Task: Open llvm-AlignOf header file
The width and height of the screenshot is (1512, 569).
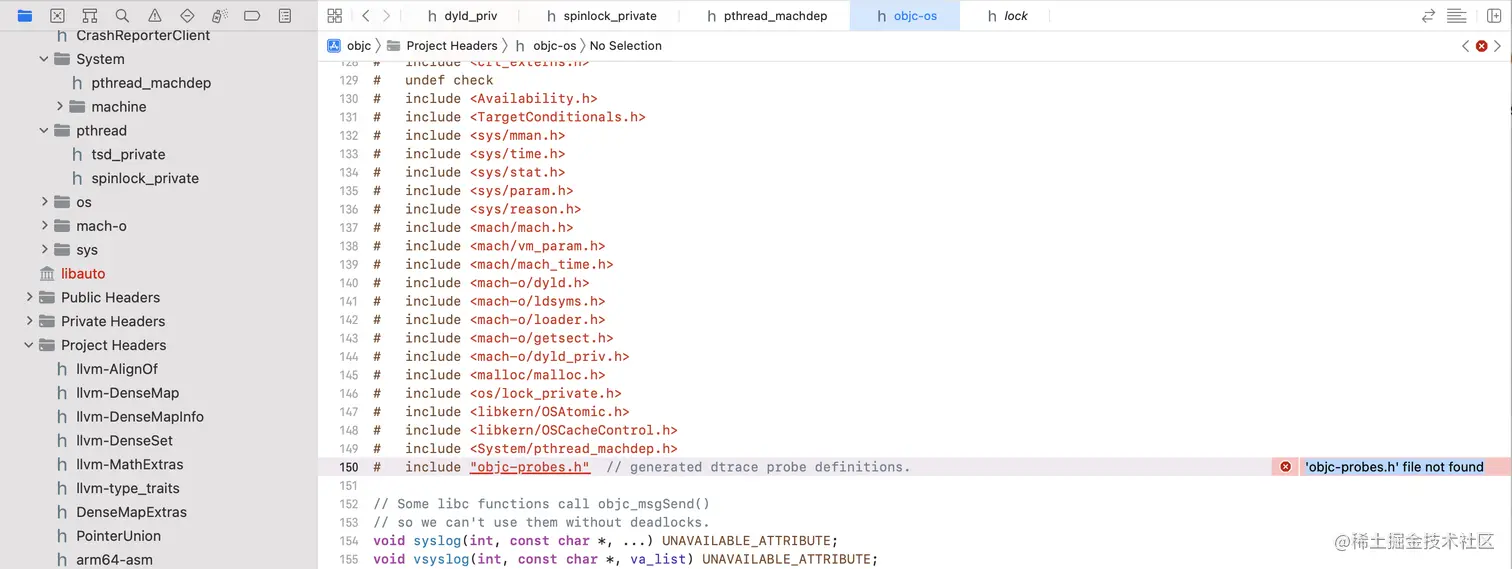Action: (x=117, y=369)
